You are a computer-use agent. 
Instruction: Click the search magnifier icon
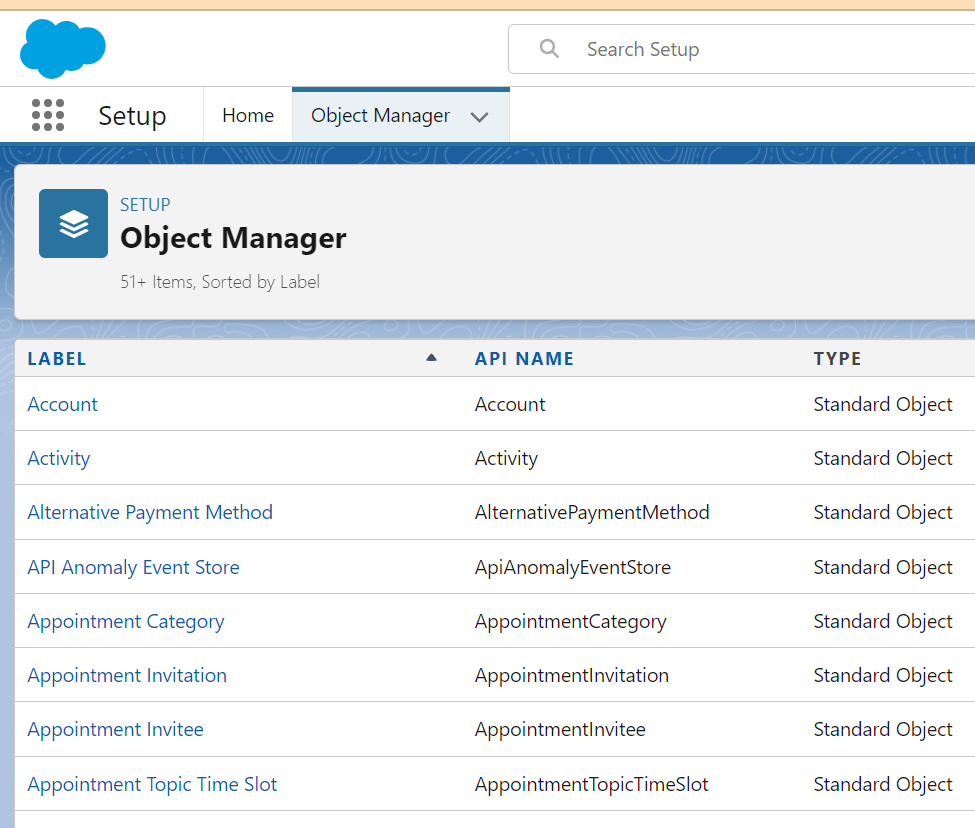tap(549, 48)
